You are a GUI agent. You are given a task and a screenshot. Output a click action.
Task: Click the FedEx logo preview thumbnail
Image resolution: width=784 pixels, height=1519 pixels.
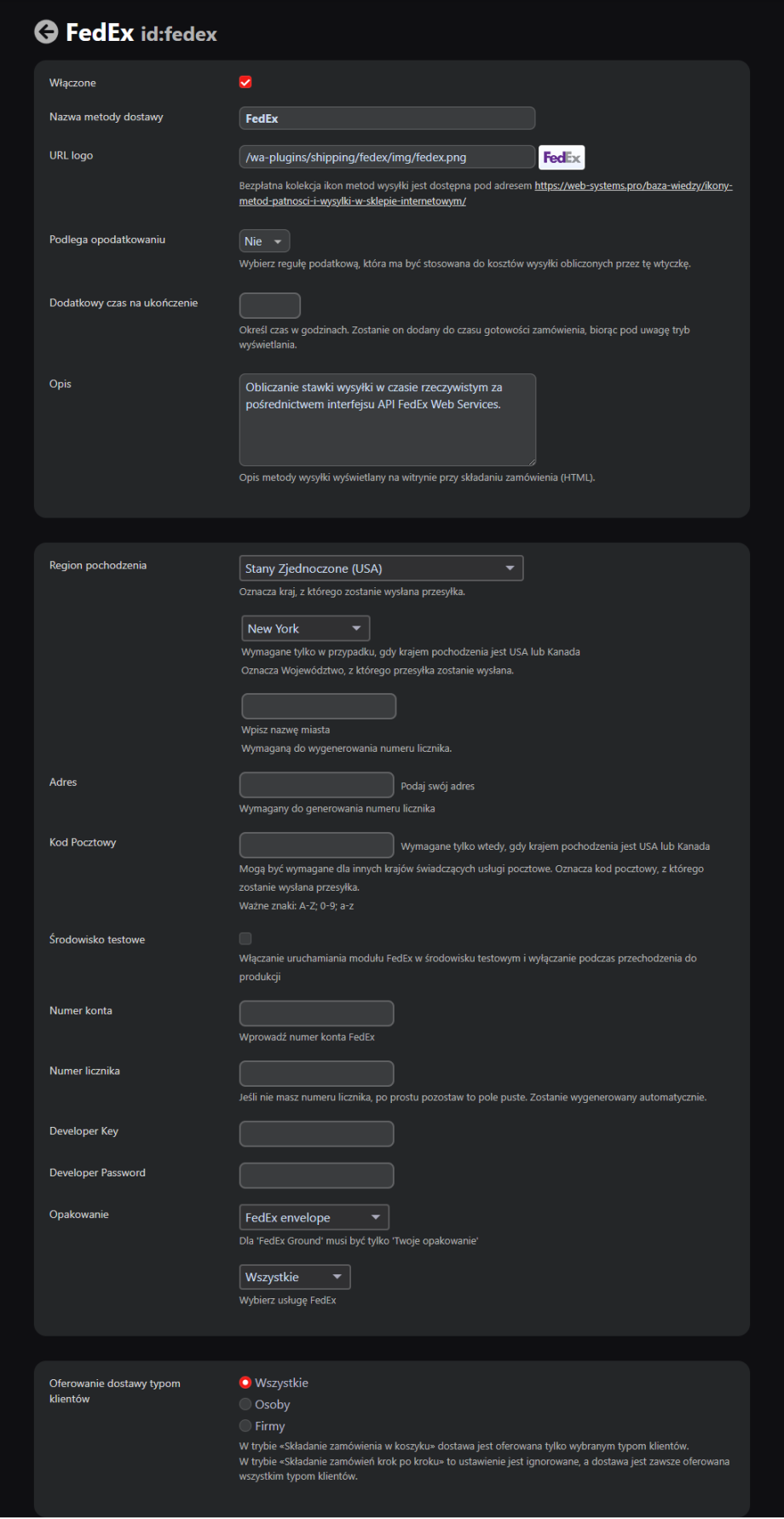(562, 158)
